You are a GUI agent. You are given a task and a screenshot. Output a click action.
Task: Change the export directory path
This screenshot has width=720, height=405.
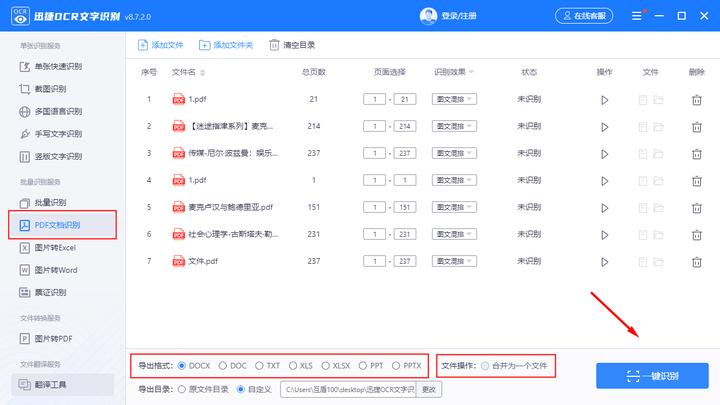(428, 389)
